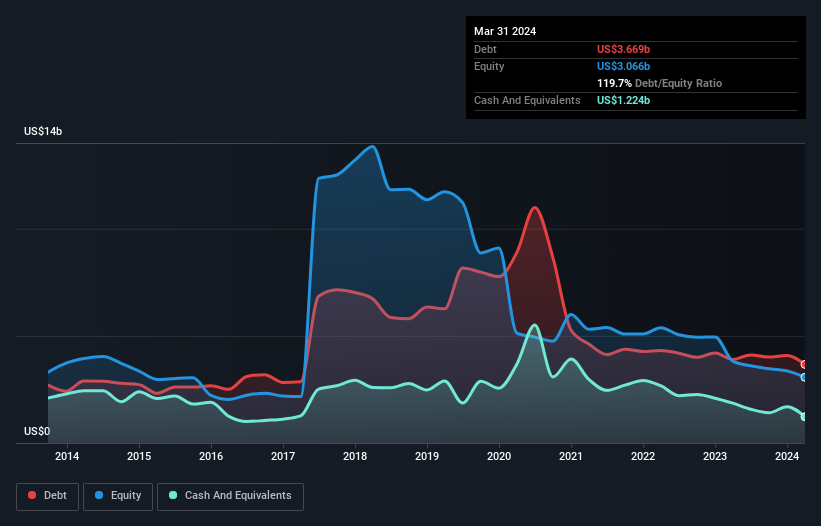Select the teal Cash endpoint marker on chart
821x526 pixels.
coord(804,417)
